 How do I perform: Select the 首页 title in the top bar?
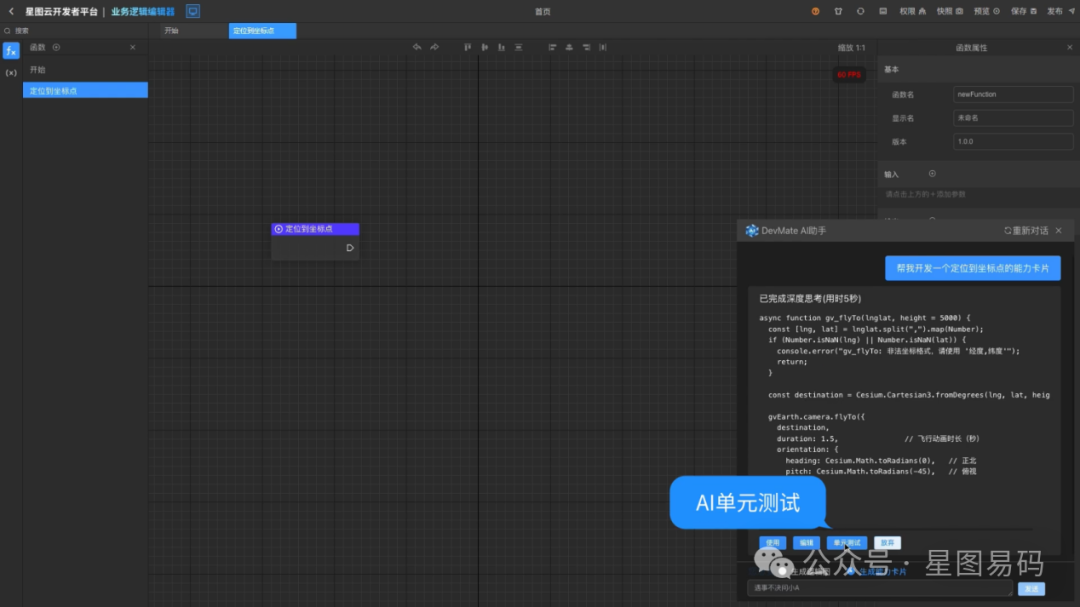coord(543,11)
